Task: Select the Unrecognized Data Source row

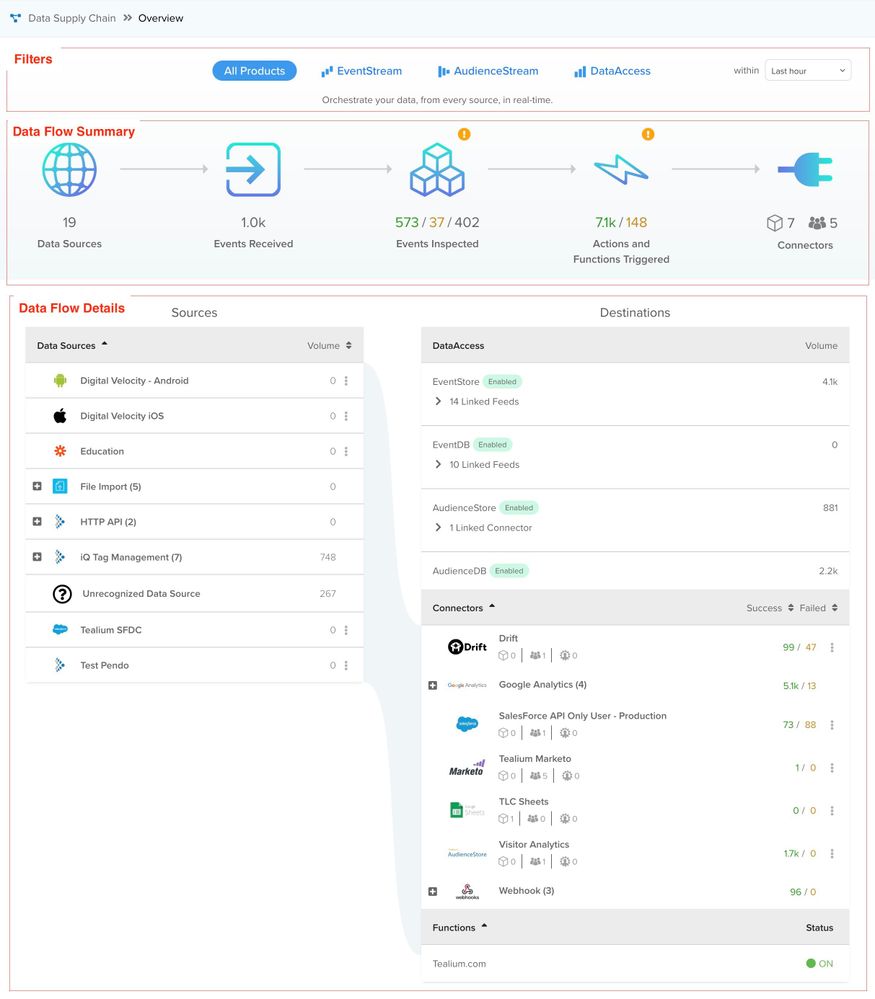Action: pos(141,594)
